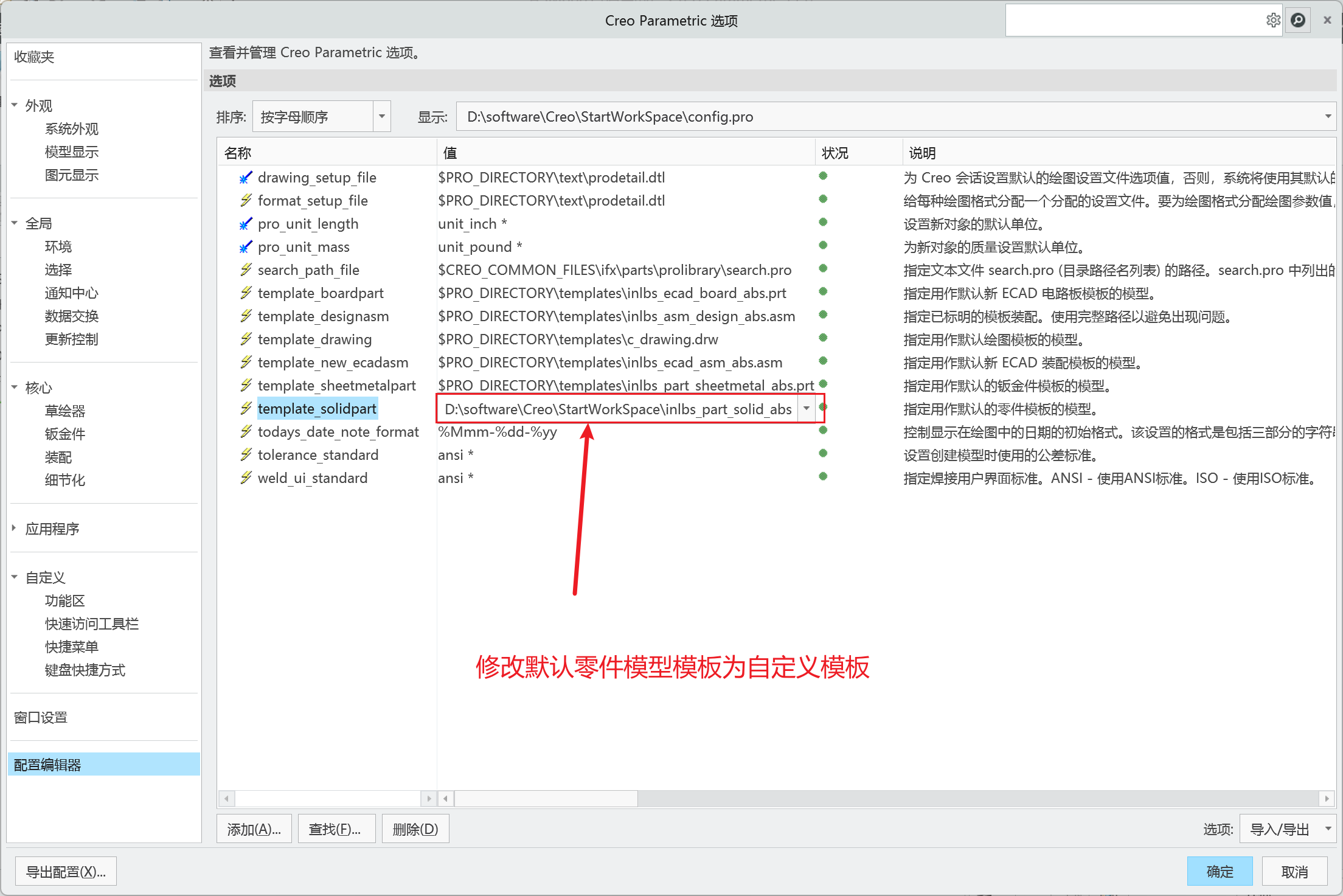Click the 删除(D) button
Viewport: 1343px width, 896px height.
point(415,829)
